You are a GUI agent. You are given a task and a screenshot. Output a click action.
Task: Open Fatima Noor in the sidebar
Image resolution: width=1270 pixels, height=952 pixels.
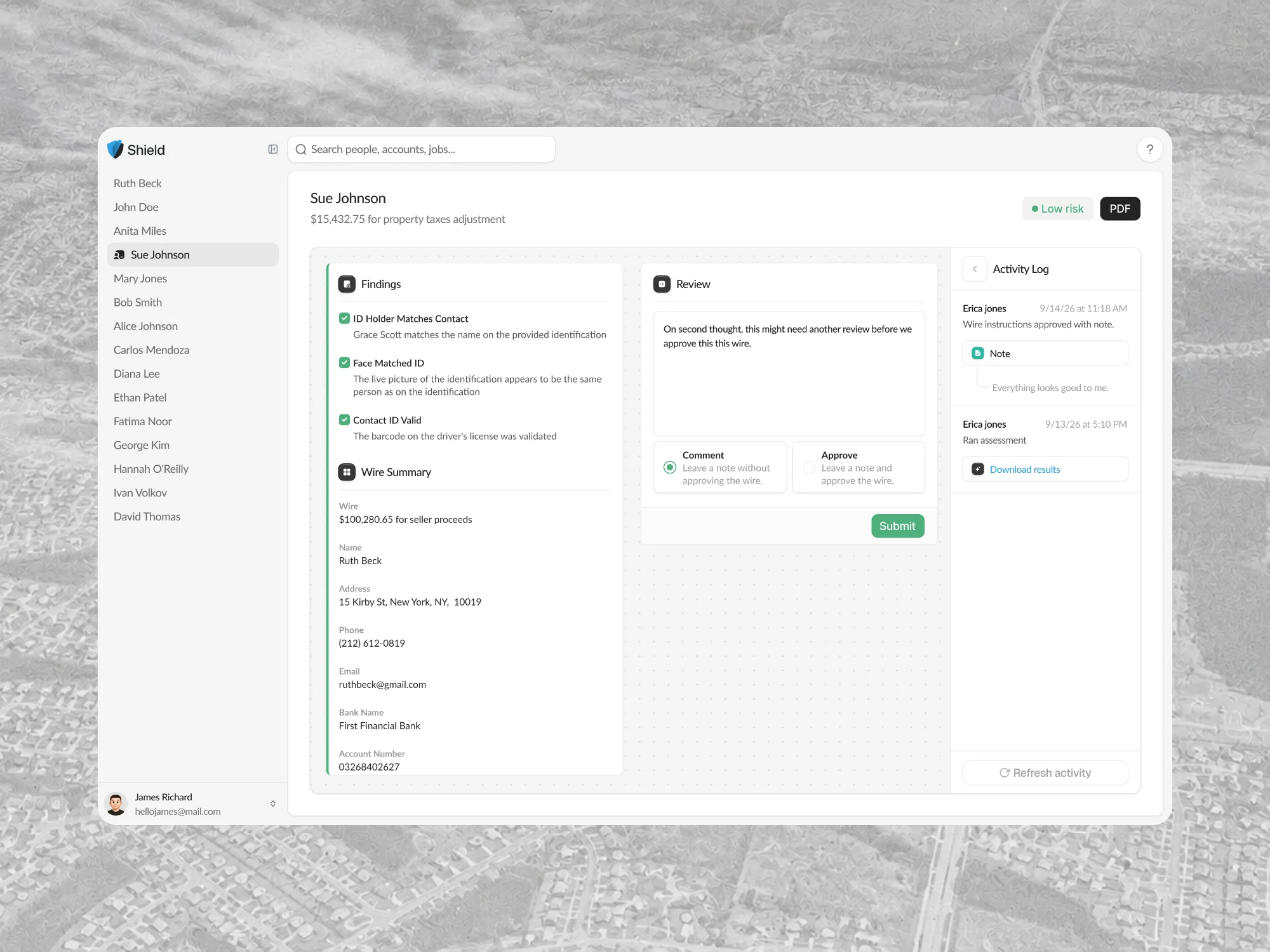pyautogui.click(x=142, y=421)
